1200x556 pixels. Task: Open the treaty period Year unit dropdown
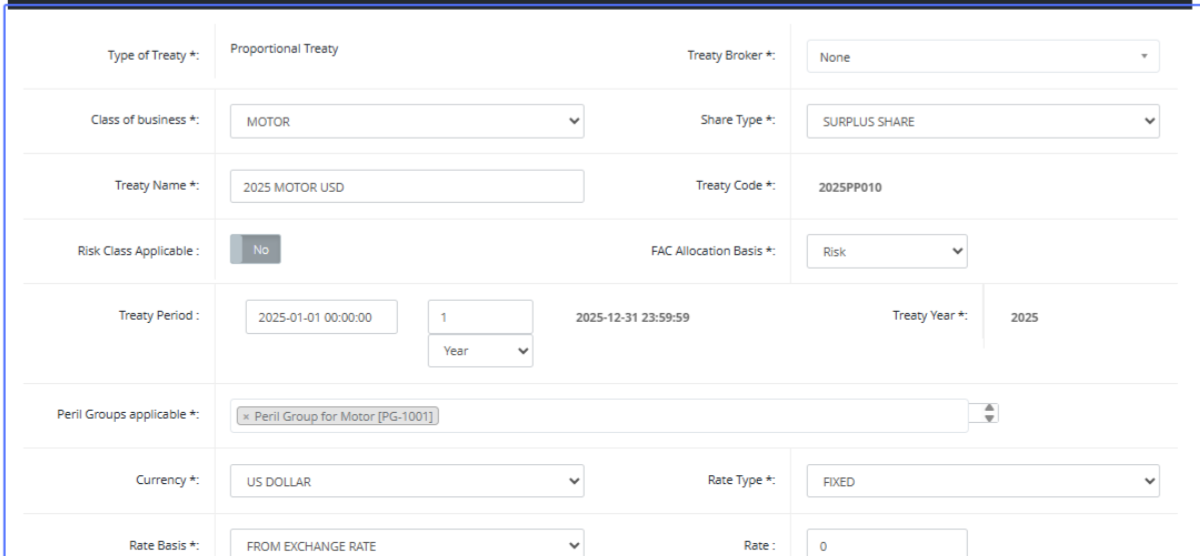480,351
